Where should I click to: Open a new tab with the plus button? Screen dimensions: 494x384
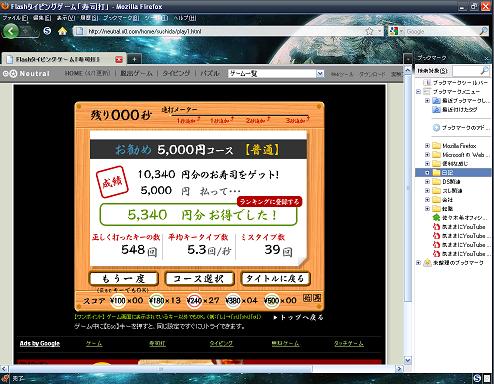pos(134,59)
